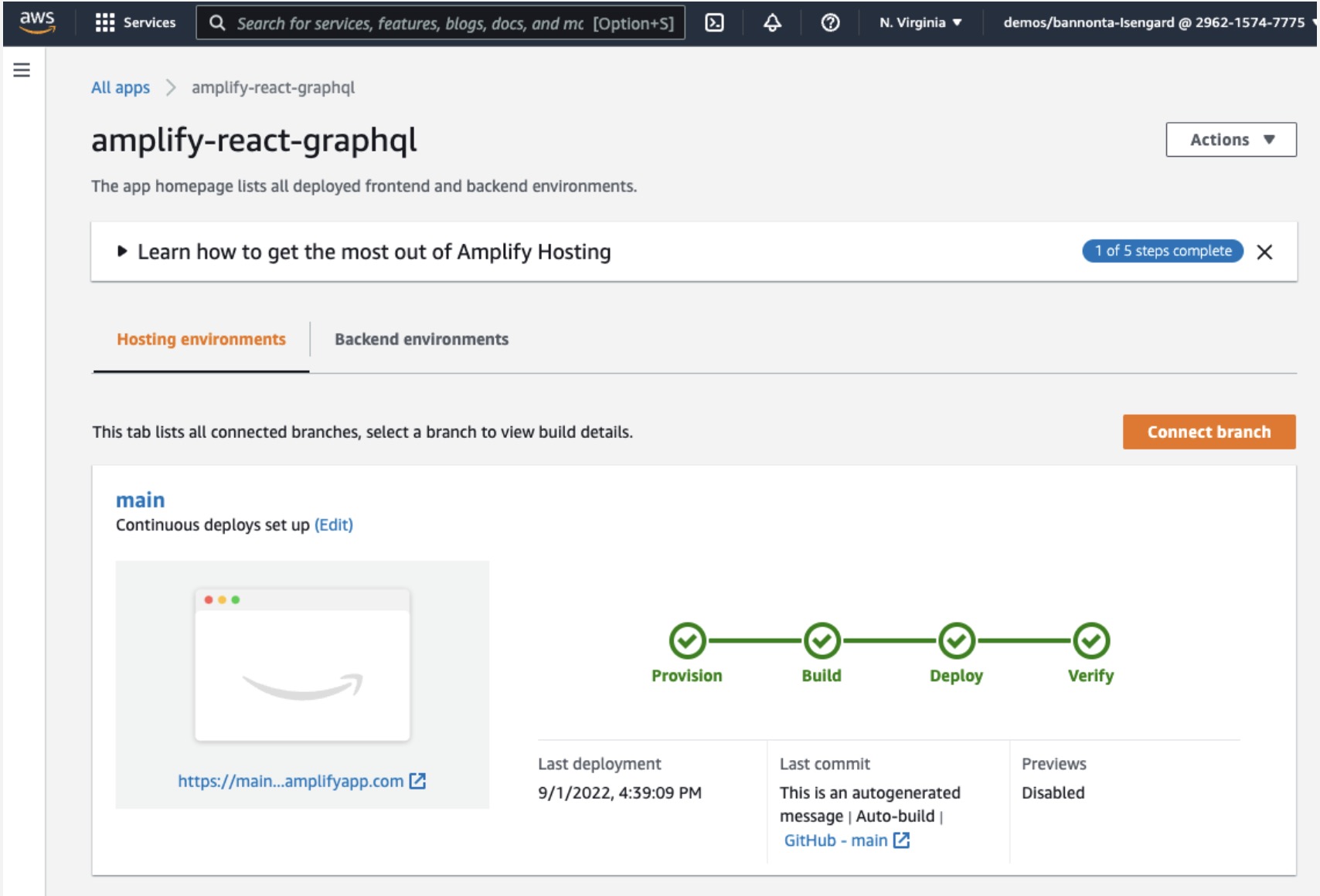Click the Build step checkmark icon

(x=822, y=640)
